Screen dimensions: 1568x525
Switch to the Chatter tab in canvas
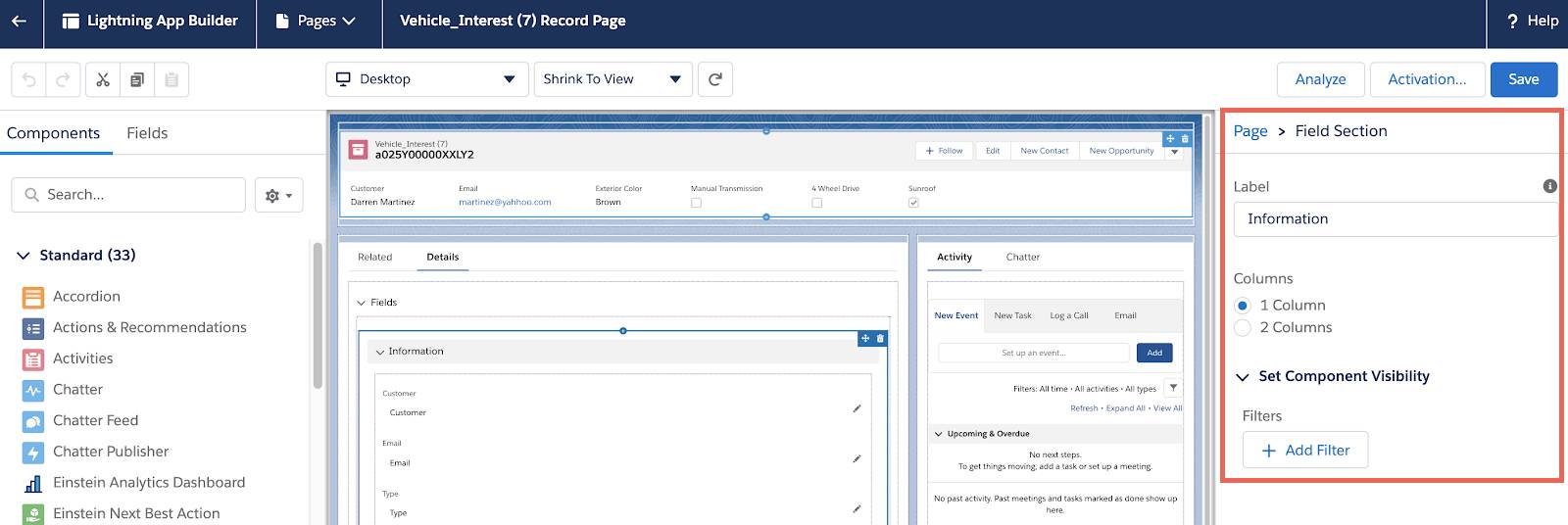click(1023, 258)
